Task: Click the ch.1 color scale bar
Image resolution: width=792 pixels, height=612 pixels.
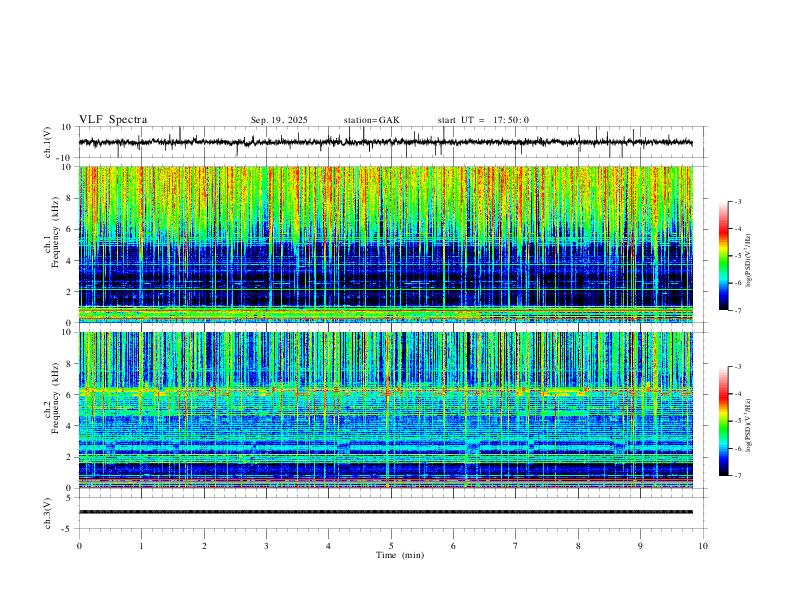Action: tap(723, 256)
